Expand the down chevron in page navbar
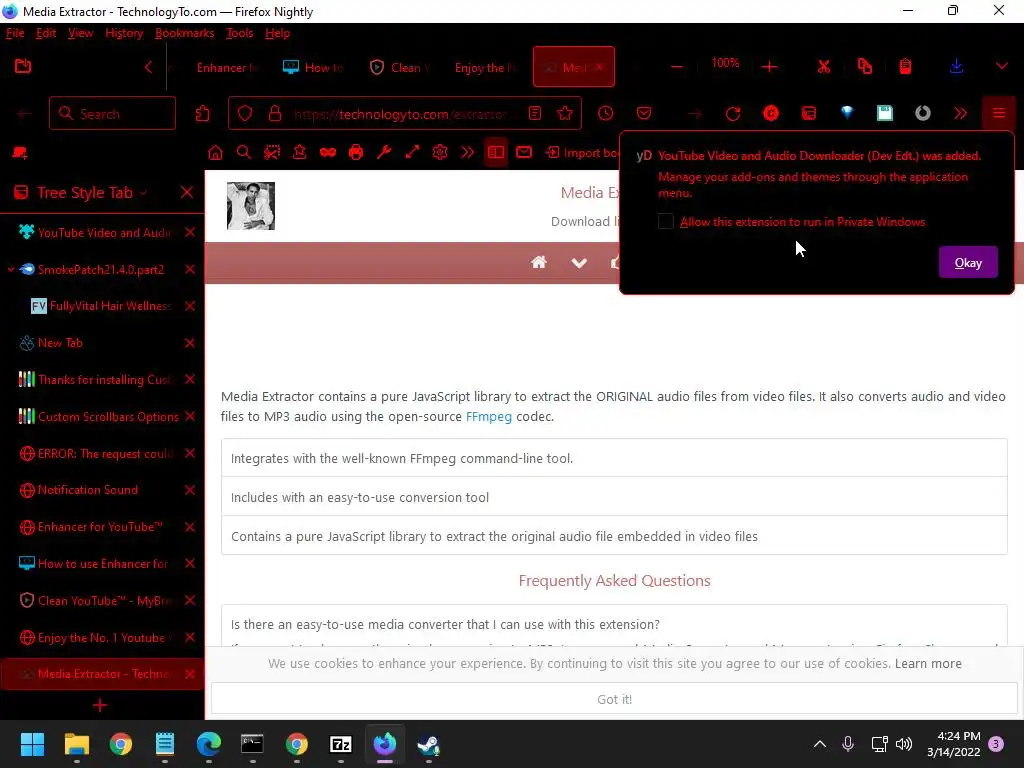This screenshot has height=768, width=1024. pyautogui.click(x=579, y=263)
